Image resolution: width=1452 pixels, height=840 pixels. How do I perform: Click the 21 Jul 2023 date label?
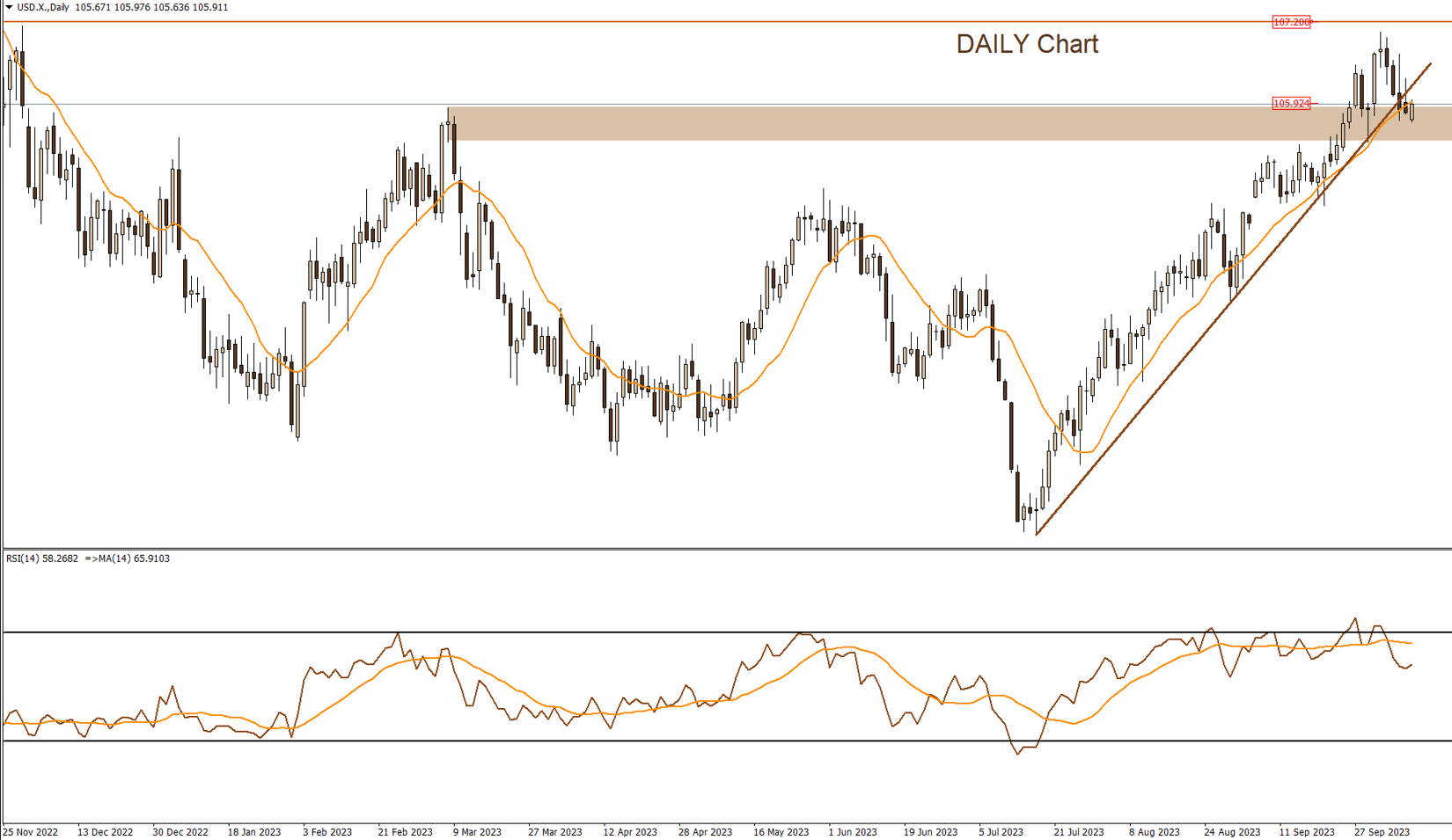(x=1079, y=832)
